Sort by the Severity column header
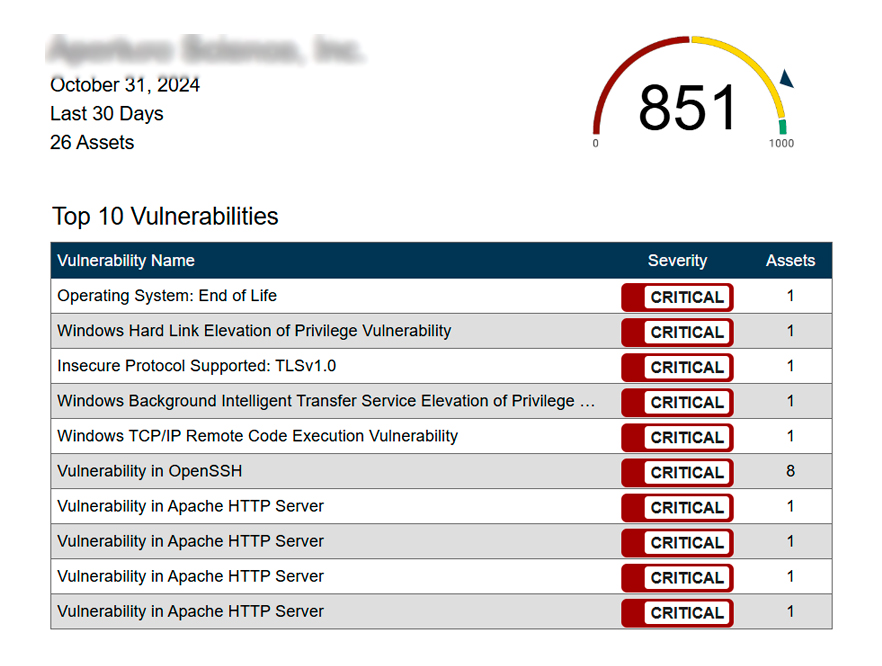This screenshot has width=882, height=666. tap(677, 261)
